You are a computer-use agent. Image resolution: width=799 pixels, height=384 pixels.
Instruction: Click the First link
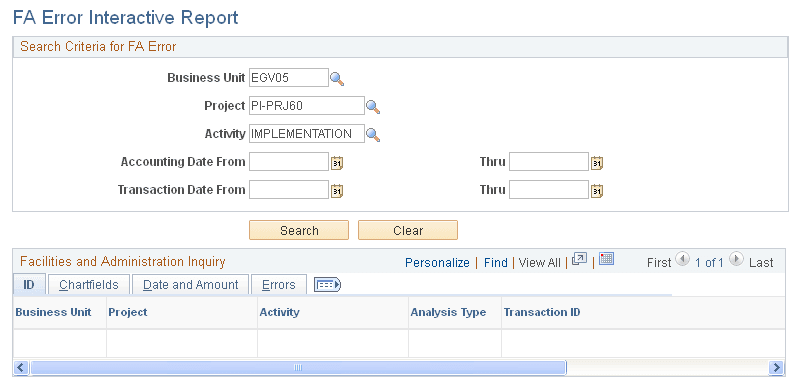(x=659, y=263)
